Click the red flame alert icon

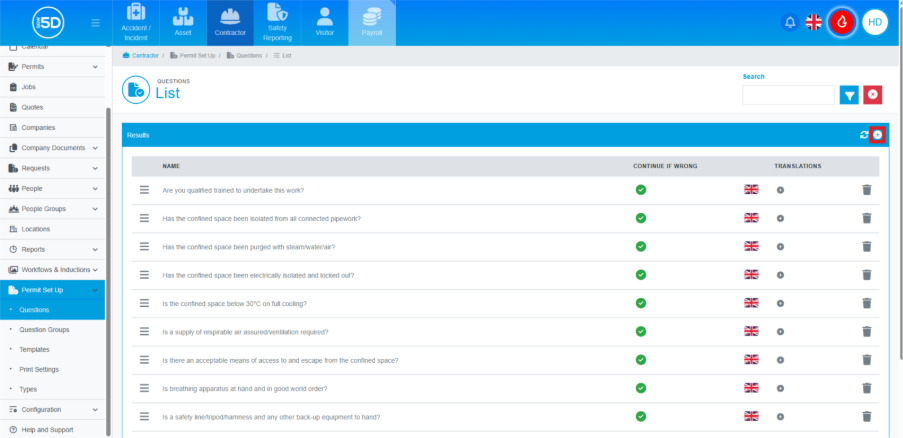coord(844,22)
